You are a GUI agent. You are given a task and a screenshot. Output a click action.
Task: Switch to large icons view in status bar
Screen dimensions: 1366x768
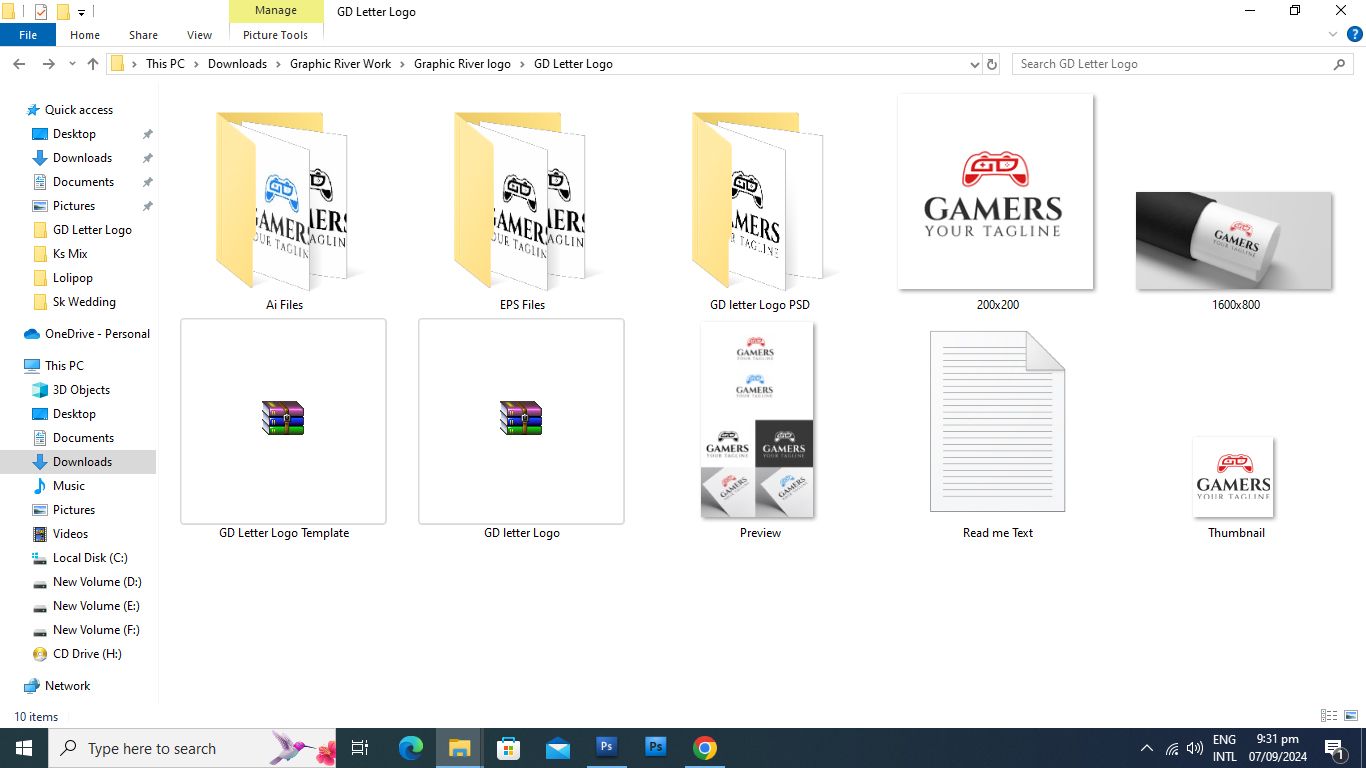pyautogui.click(x=1351, y=716)
